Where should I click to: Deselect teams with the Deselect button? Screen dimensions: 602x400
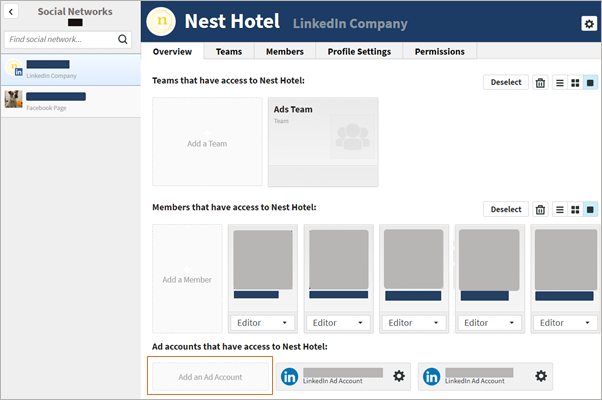coord(506,82)
